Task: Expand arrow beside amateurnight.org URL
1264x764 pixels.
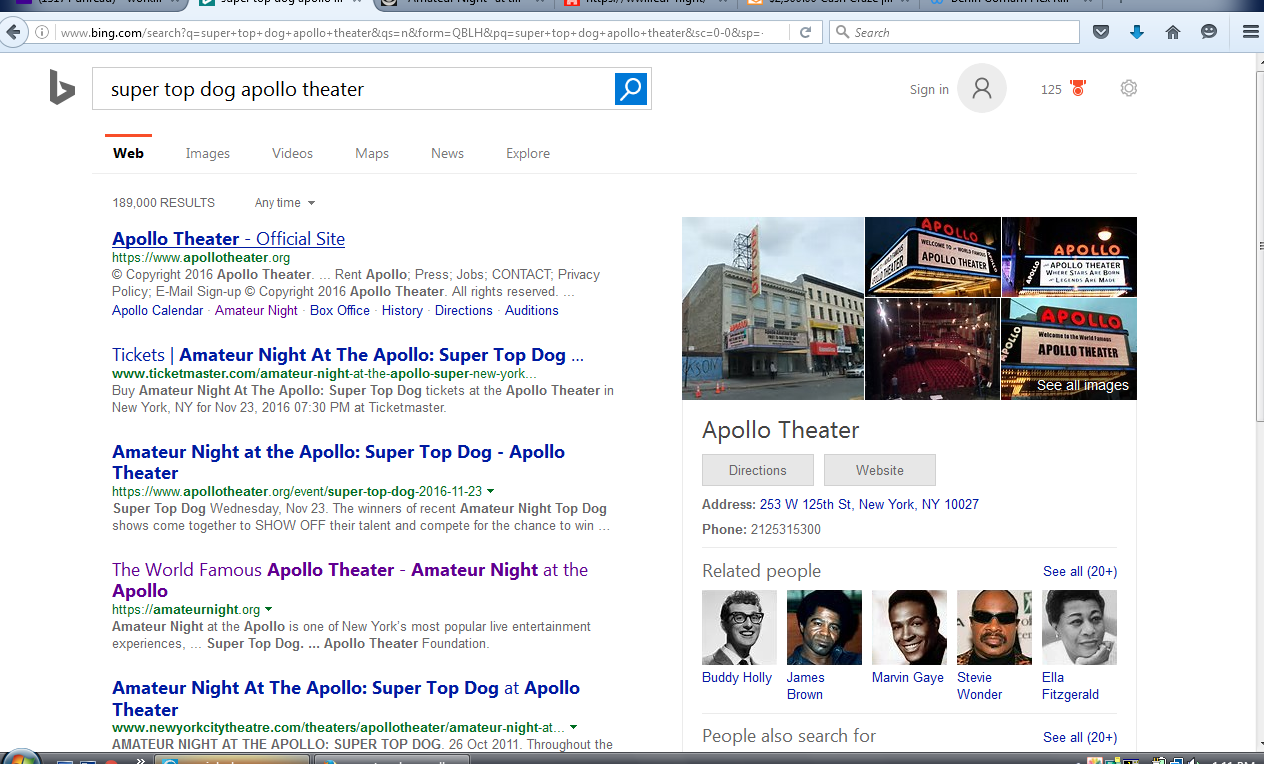Action: 268,609
